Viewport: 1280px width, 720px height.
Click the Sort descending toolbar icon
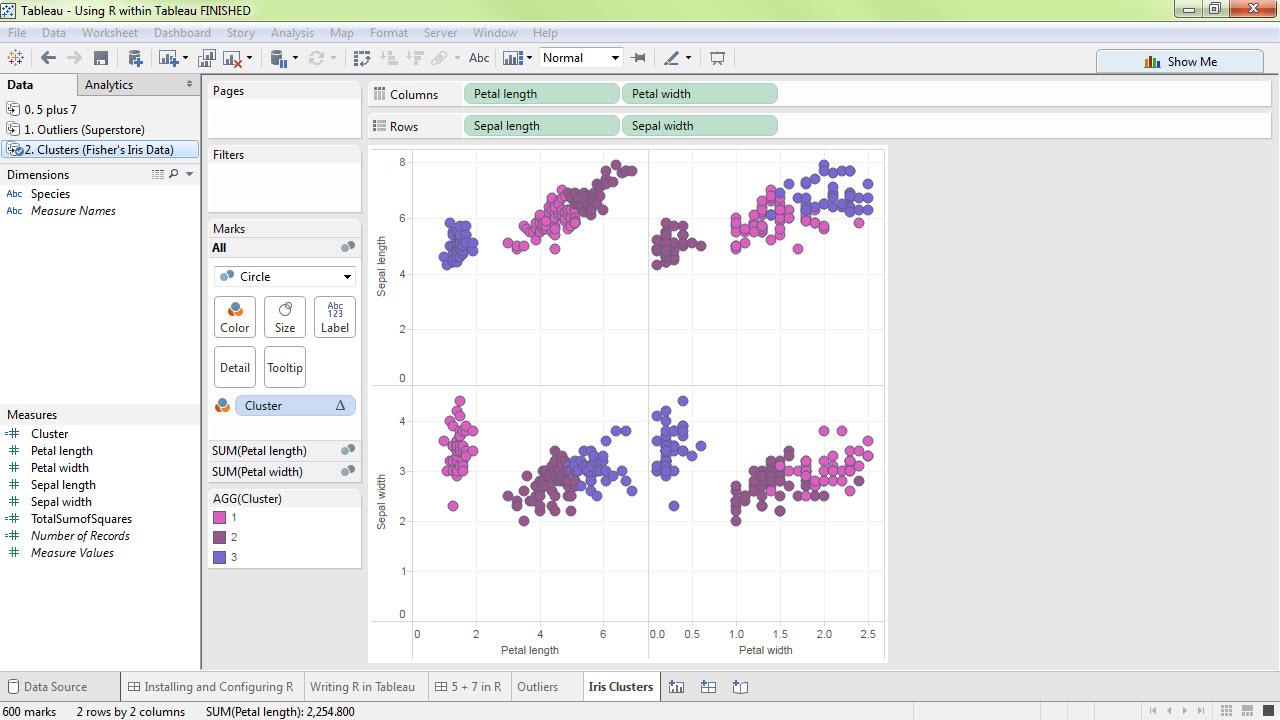point(415,58)
